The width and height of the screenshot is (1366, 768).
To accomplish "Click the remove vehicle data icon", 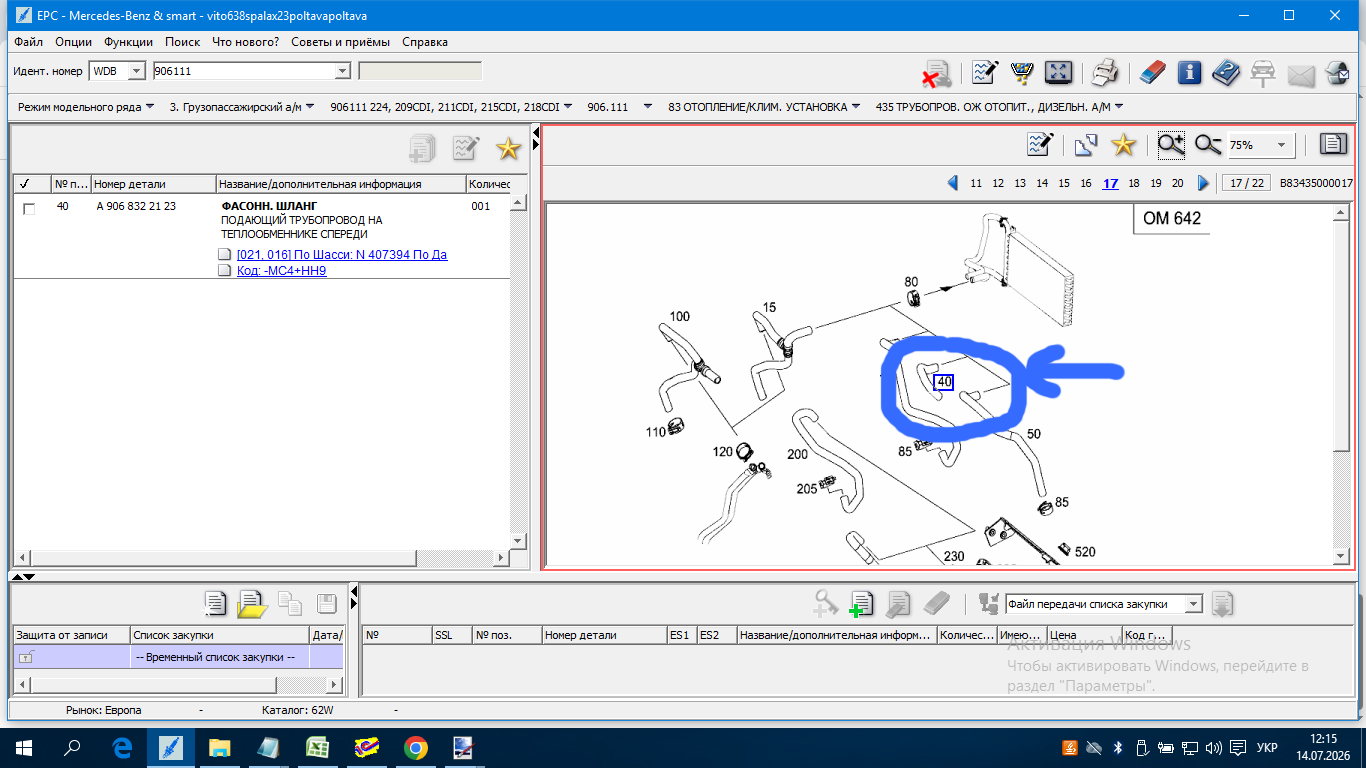I will click(936, 73).
